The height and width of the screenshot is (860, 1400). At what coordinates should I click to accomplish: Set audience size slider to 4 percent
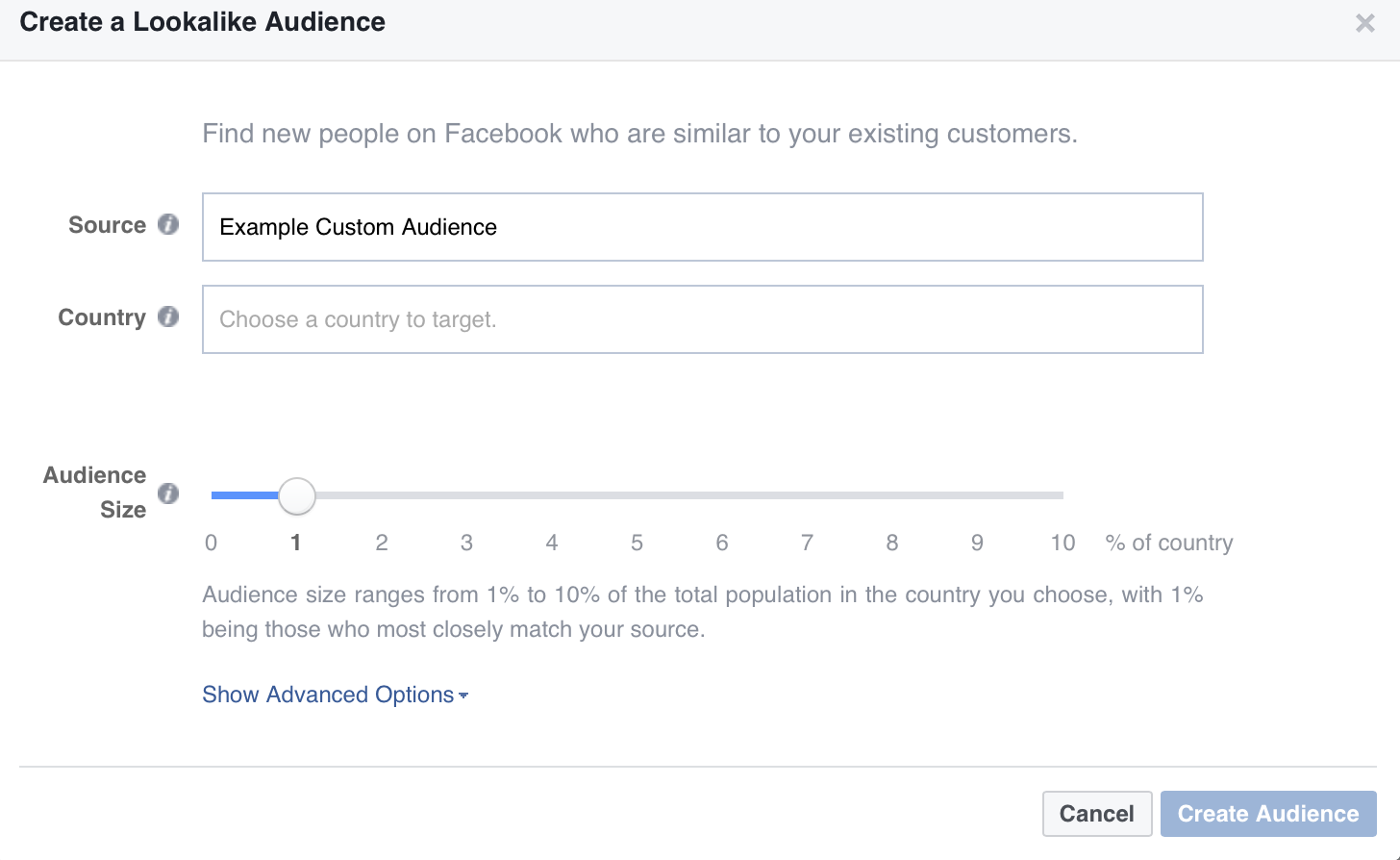tap(552, 495)
